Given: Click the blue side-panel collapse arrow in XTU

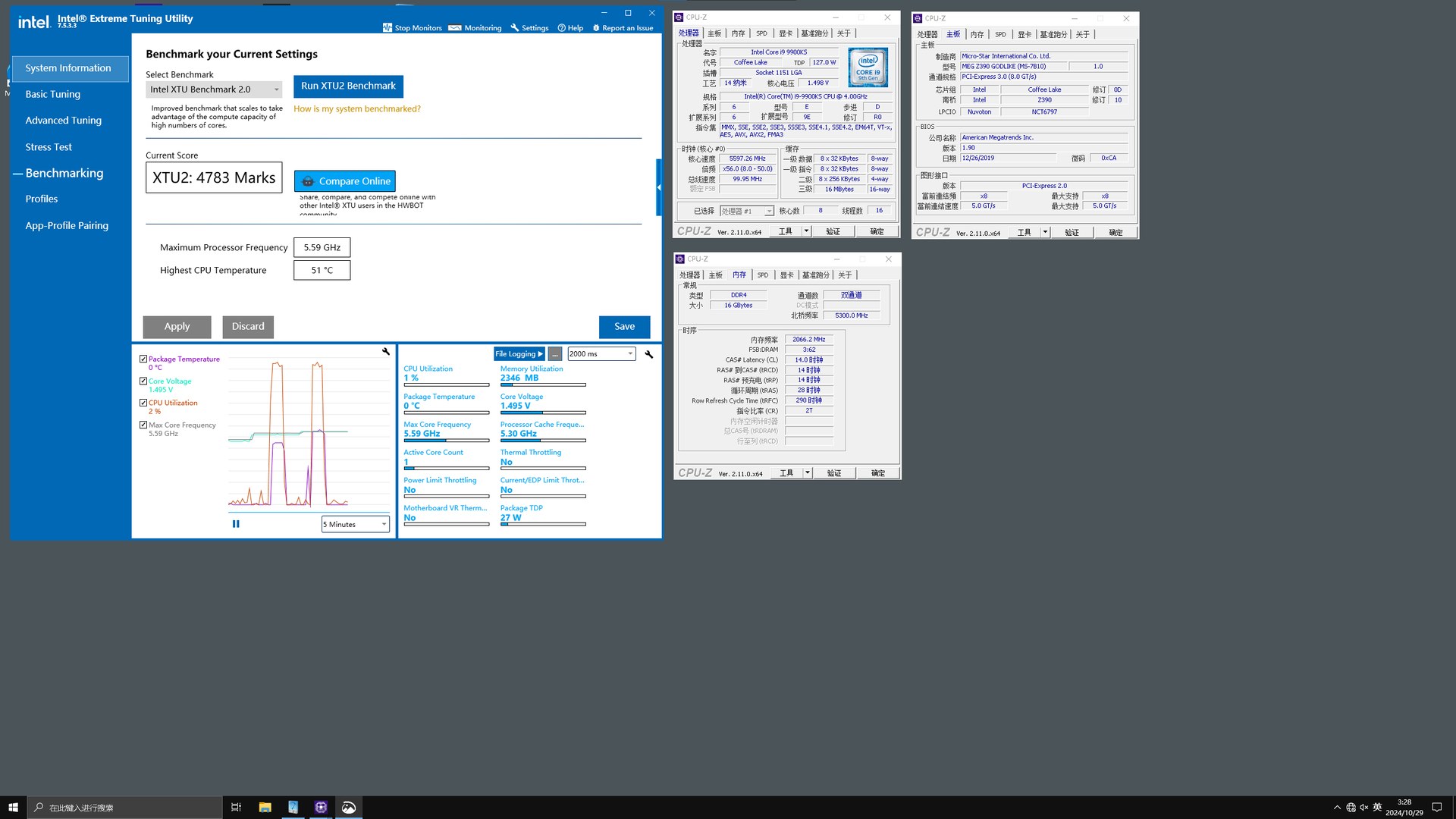Looking at the screenshot, I should (x=659, y=187).
